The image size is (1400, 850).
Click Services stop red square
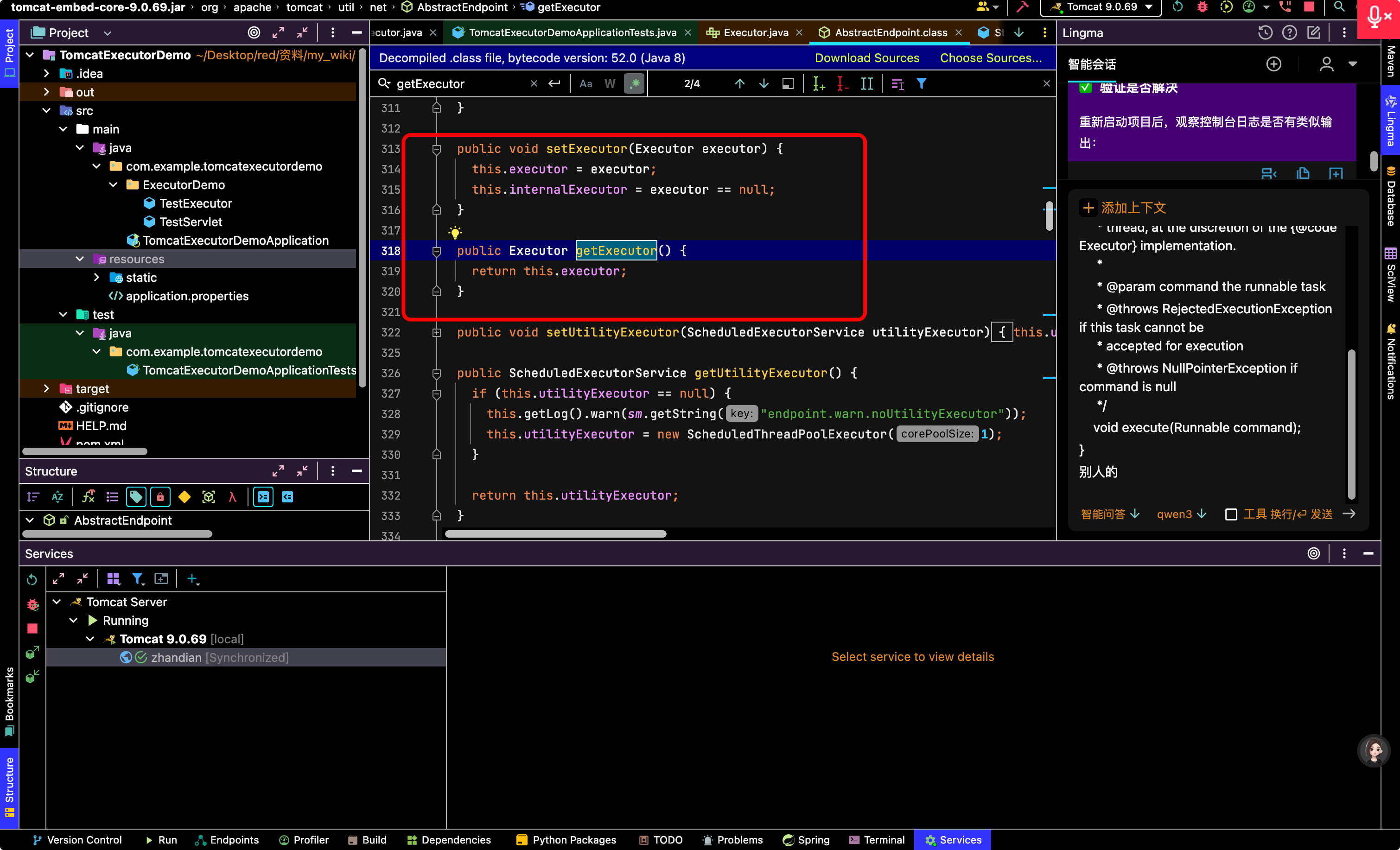(32, 628)
